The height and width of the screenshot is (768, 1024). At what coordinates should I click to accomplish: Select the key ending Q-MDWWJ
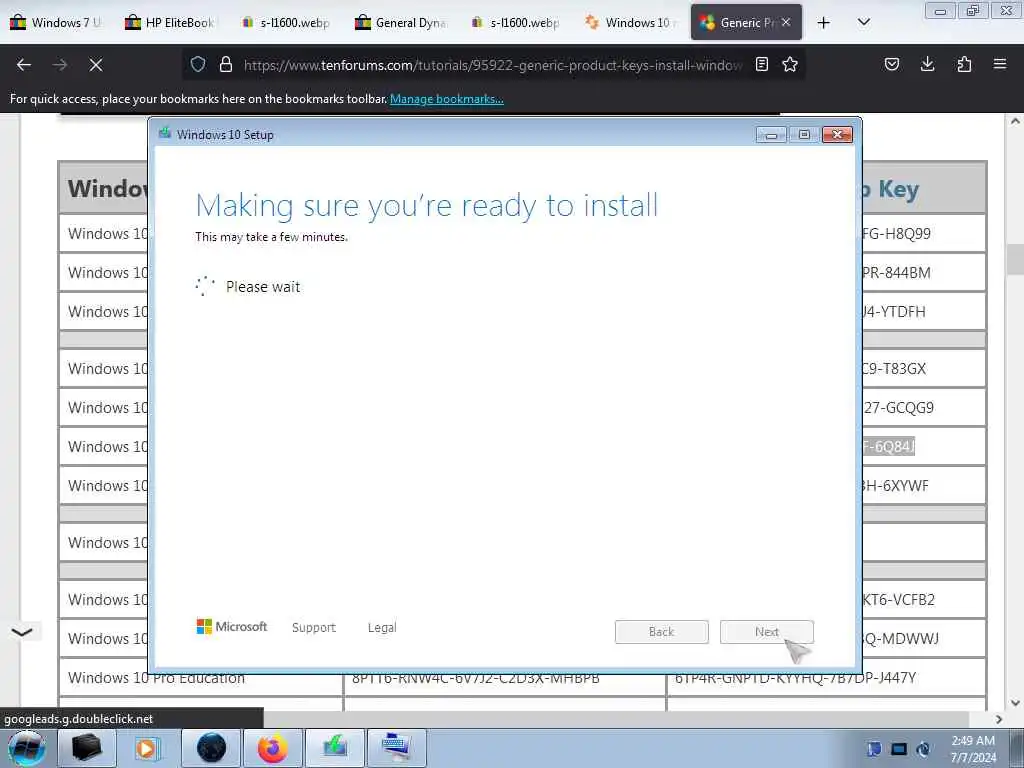click(x=901, y=639)
